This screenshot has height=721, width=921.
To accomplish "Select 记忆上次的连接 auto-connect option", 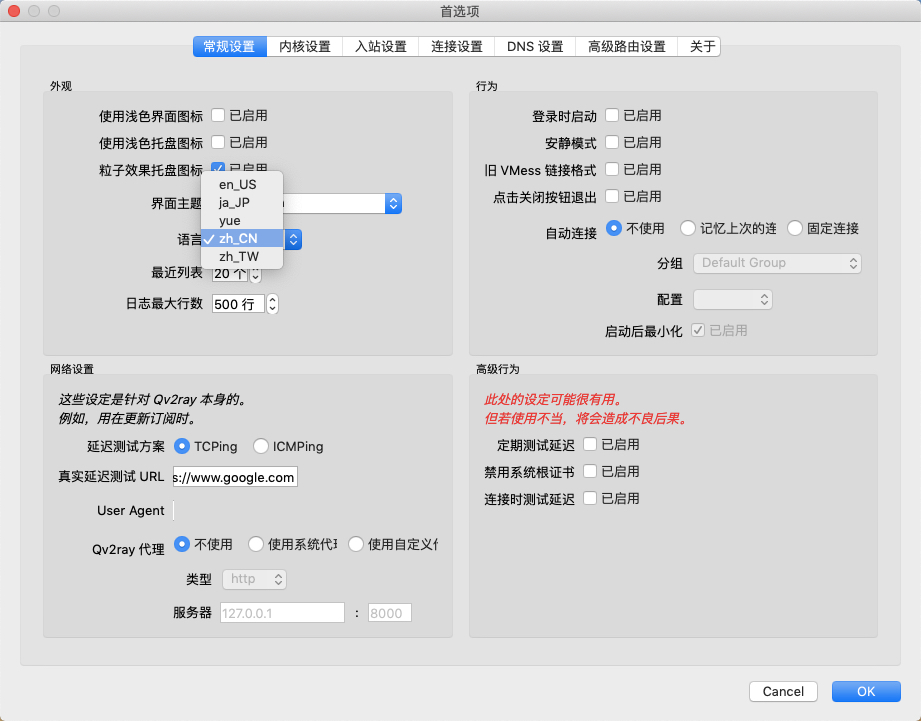I will coord(688,228).
